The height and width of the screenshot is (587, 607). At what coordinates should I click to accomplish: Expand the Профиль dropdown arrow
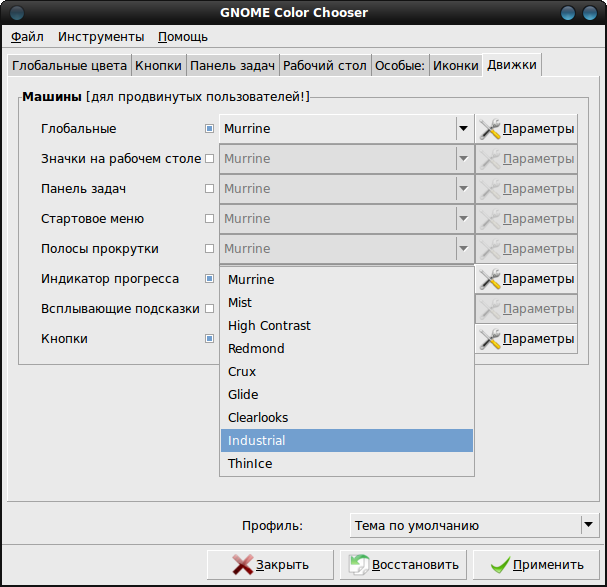[588, 525]
